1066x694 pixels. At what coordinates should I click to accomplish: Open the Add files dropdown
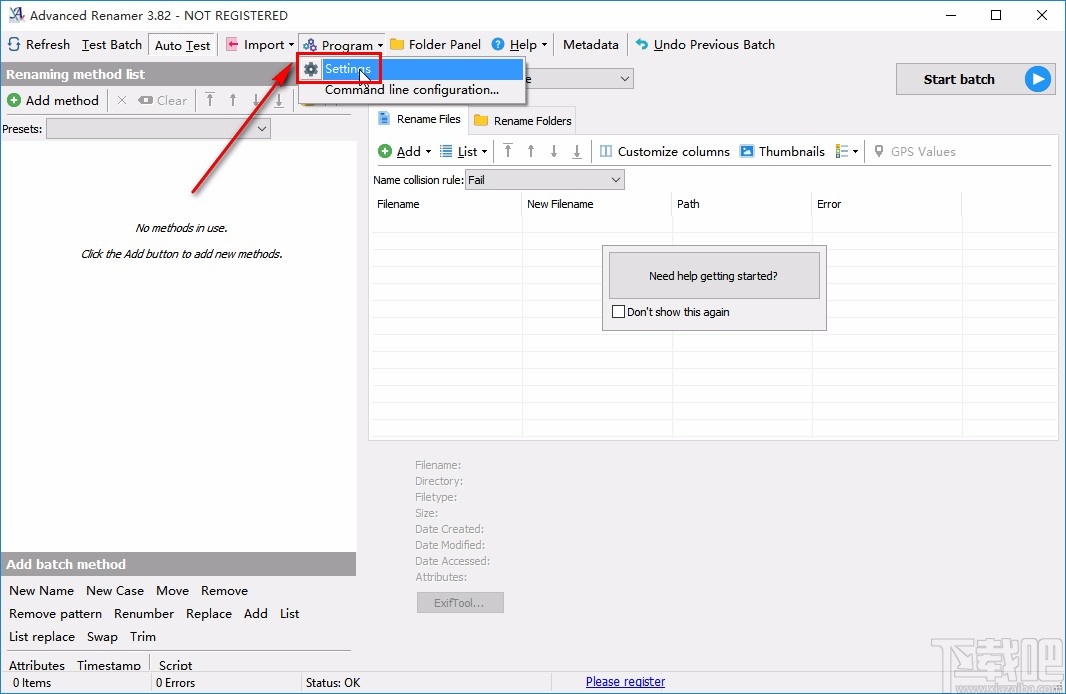pyautogui.click(x=405, y=152)
